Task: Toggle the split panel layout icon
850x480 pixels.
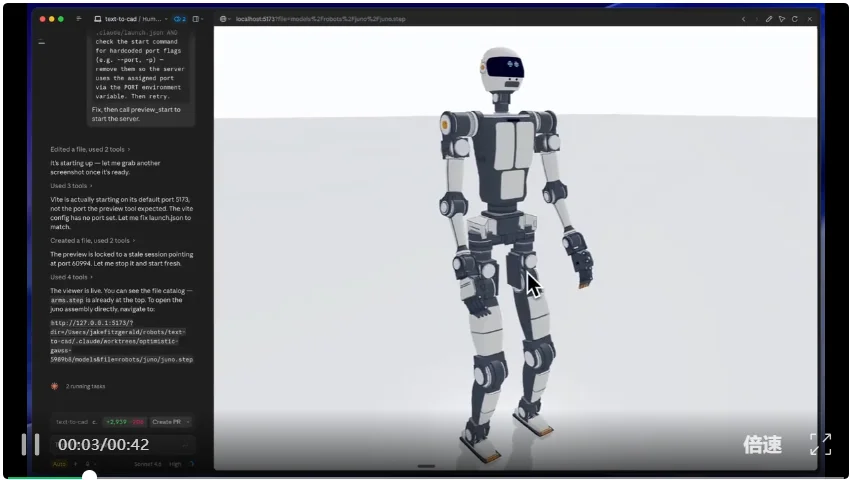Action: click(196, 19)
